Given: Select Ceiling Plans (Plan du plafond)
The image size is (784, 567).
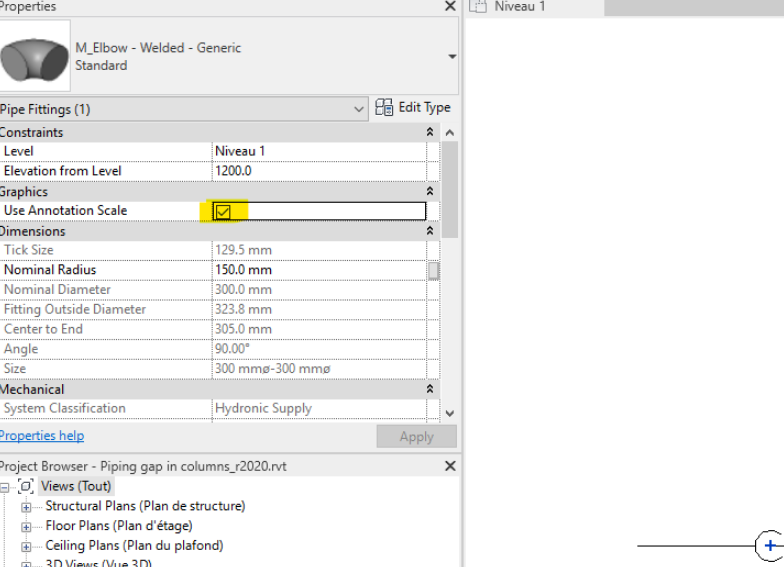Looking at the screenshot, I should point(134,546).
